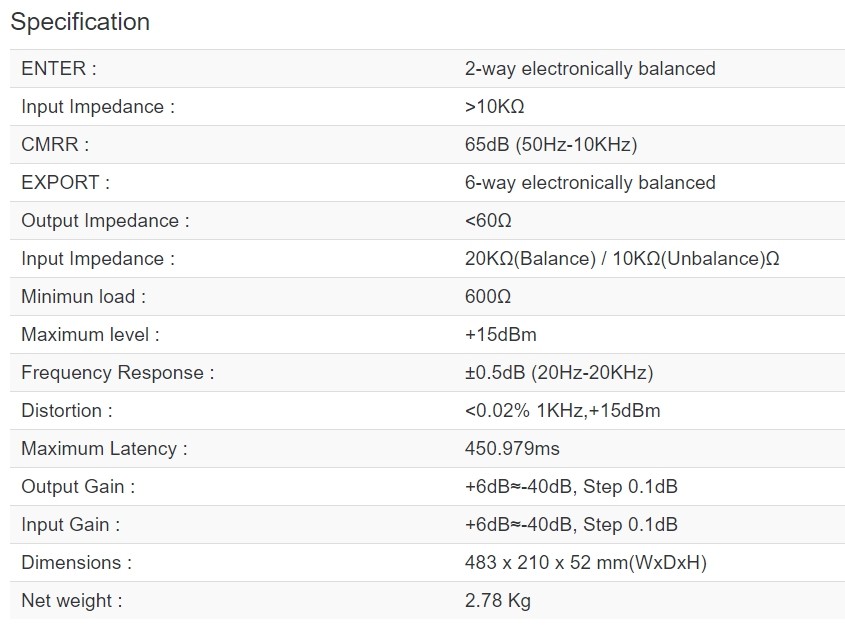The height and width of the screenshot is (628, 845).
Task: Click the CMRR row label
Action: tap(55, 145)
